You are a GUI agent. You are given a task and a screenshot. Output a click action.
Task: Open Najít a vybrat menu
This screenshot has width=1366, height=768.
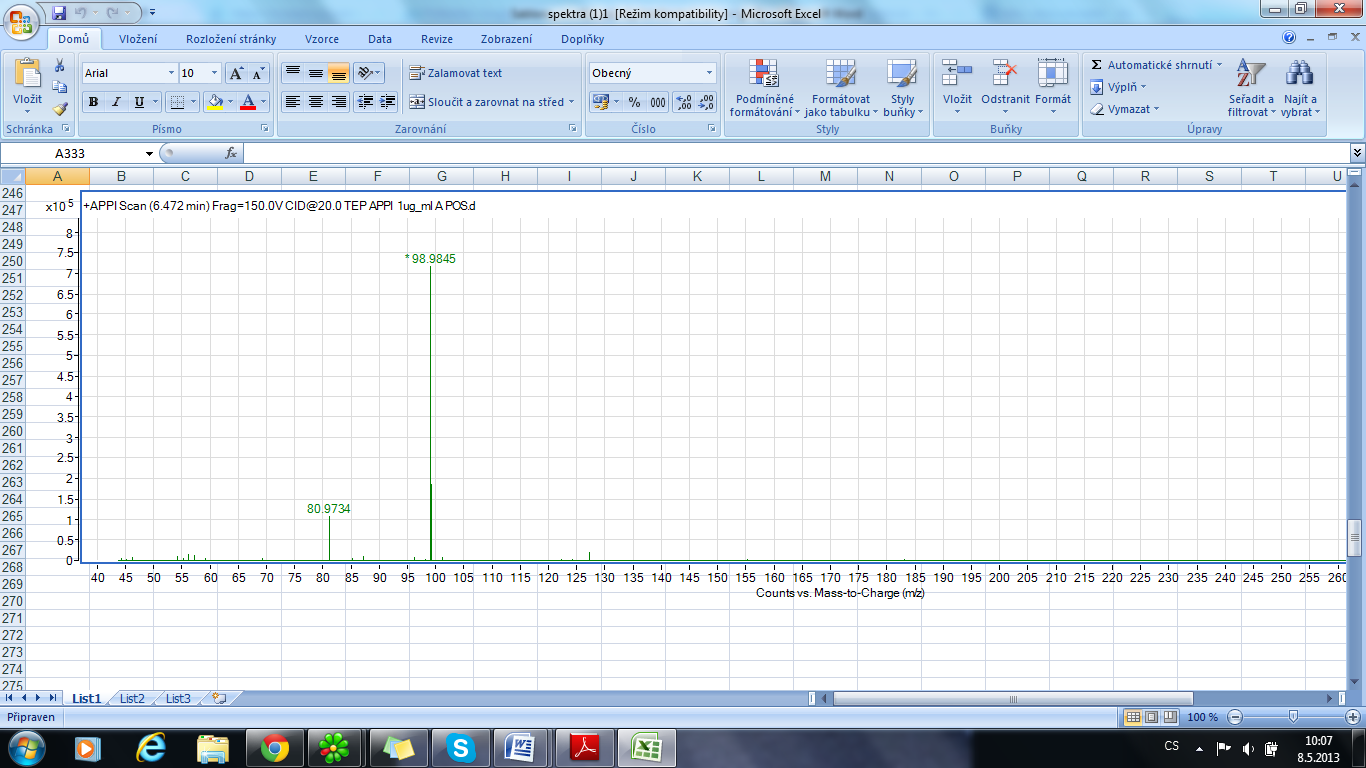coord(1299,88)
